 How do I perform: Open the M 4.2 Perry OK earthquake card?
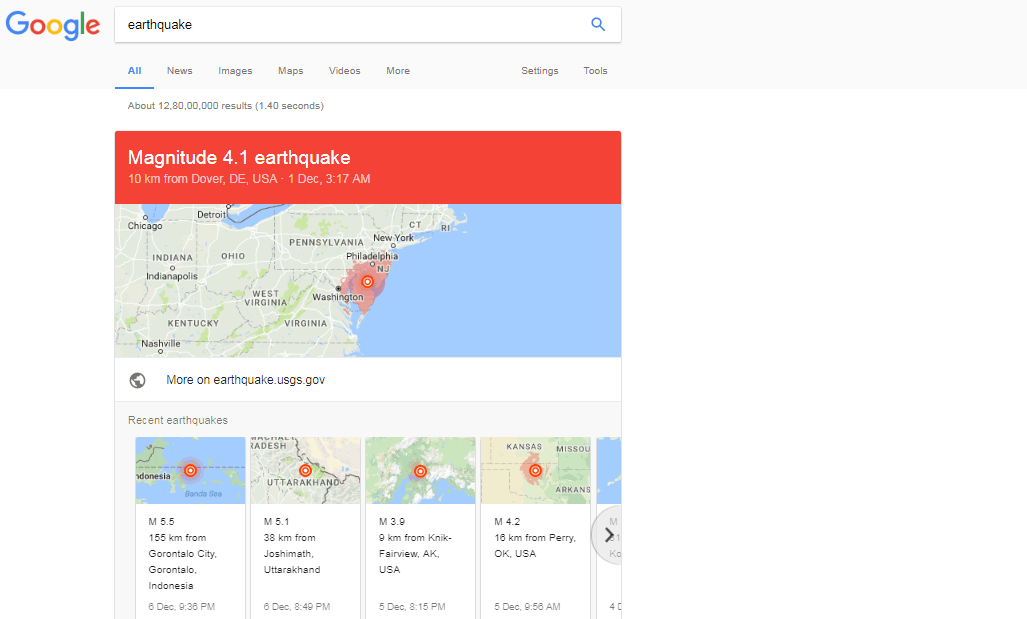[x=535, y=528]
